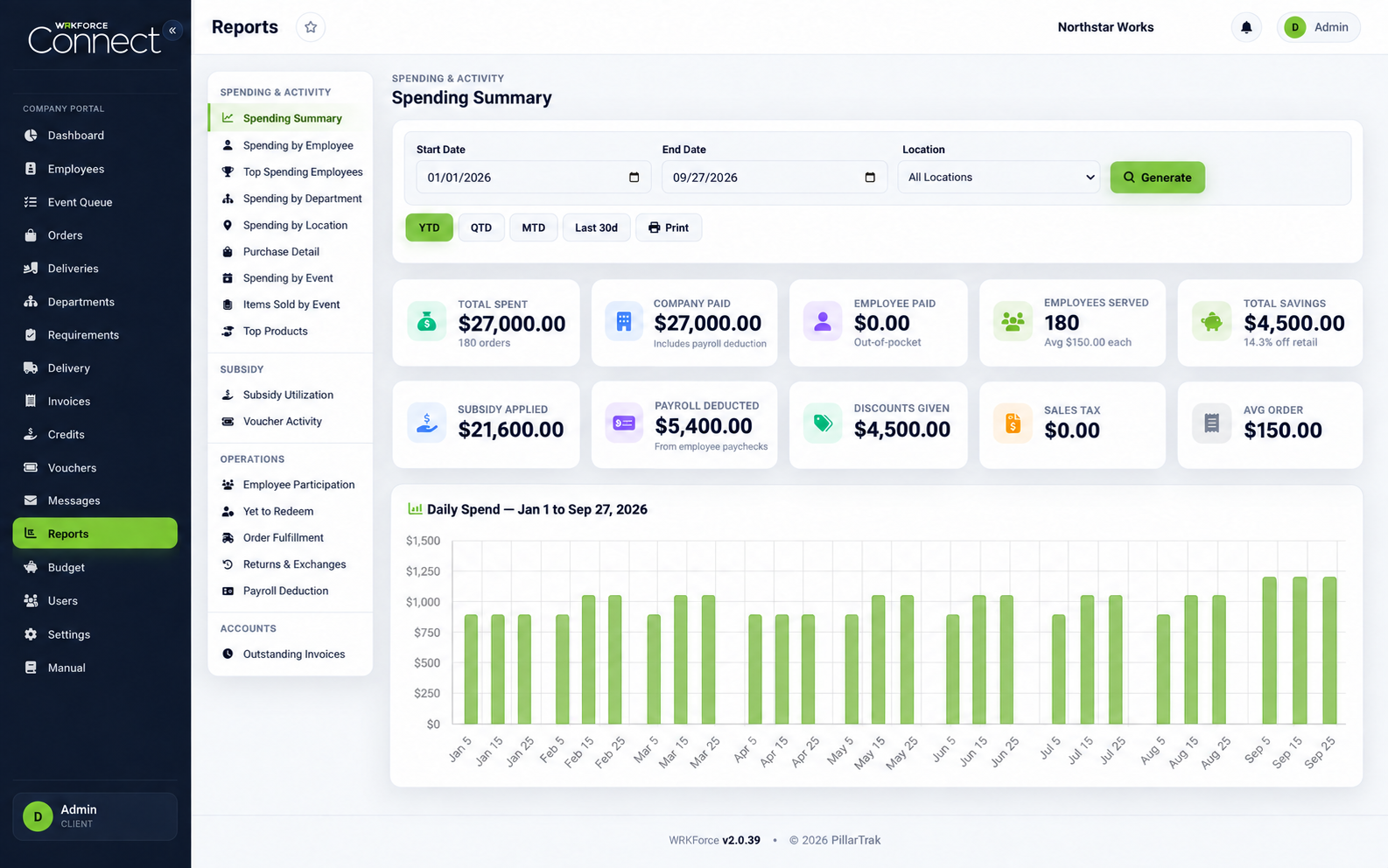Print the spending summary
Screen dimensions: 1388x868
point(669,227)
